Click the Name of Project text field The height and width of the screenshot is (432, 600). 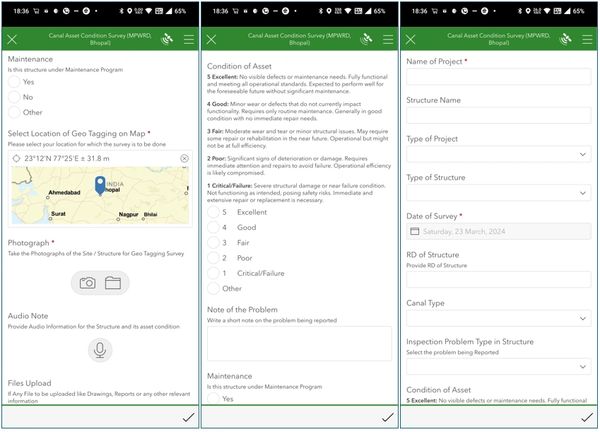[x=498, y=78]
